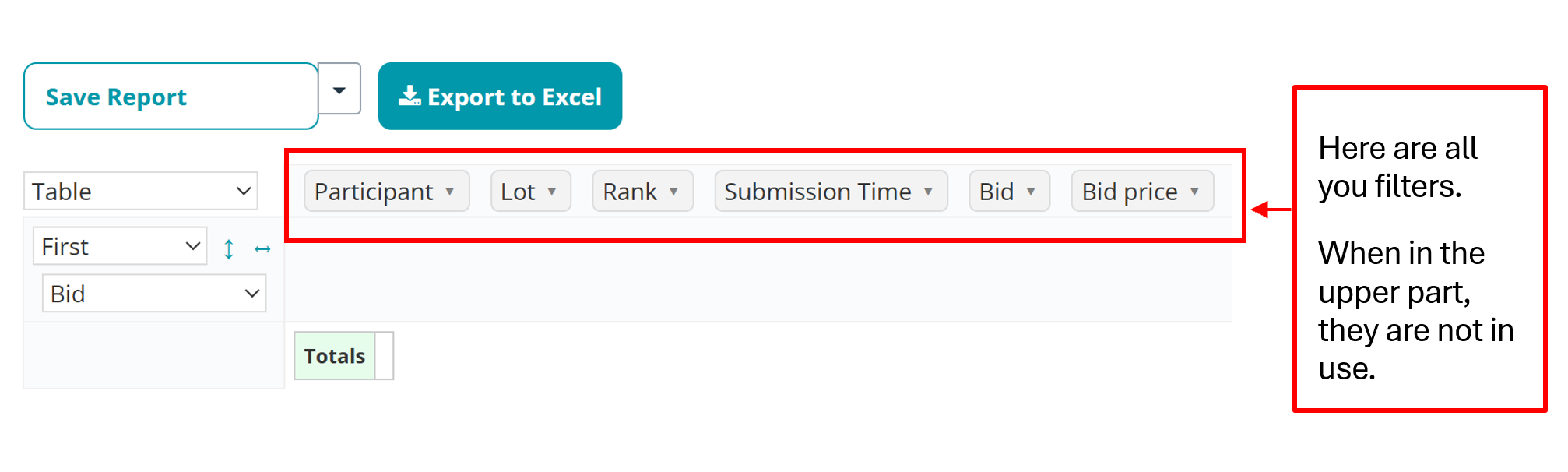
Task: Click the vertical sort arrow icon
Action: (x=228, y=249)
